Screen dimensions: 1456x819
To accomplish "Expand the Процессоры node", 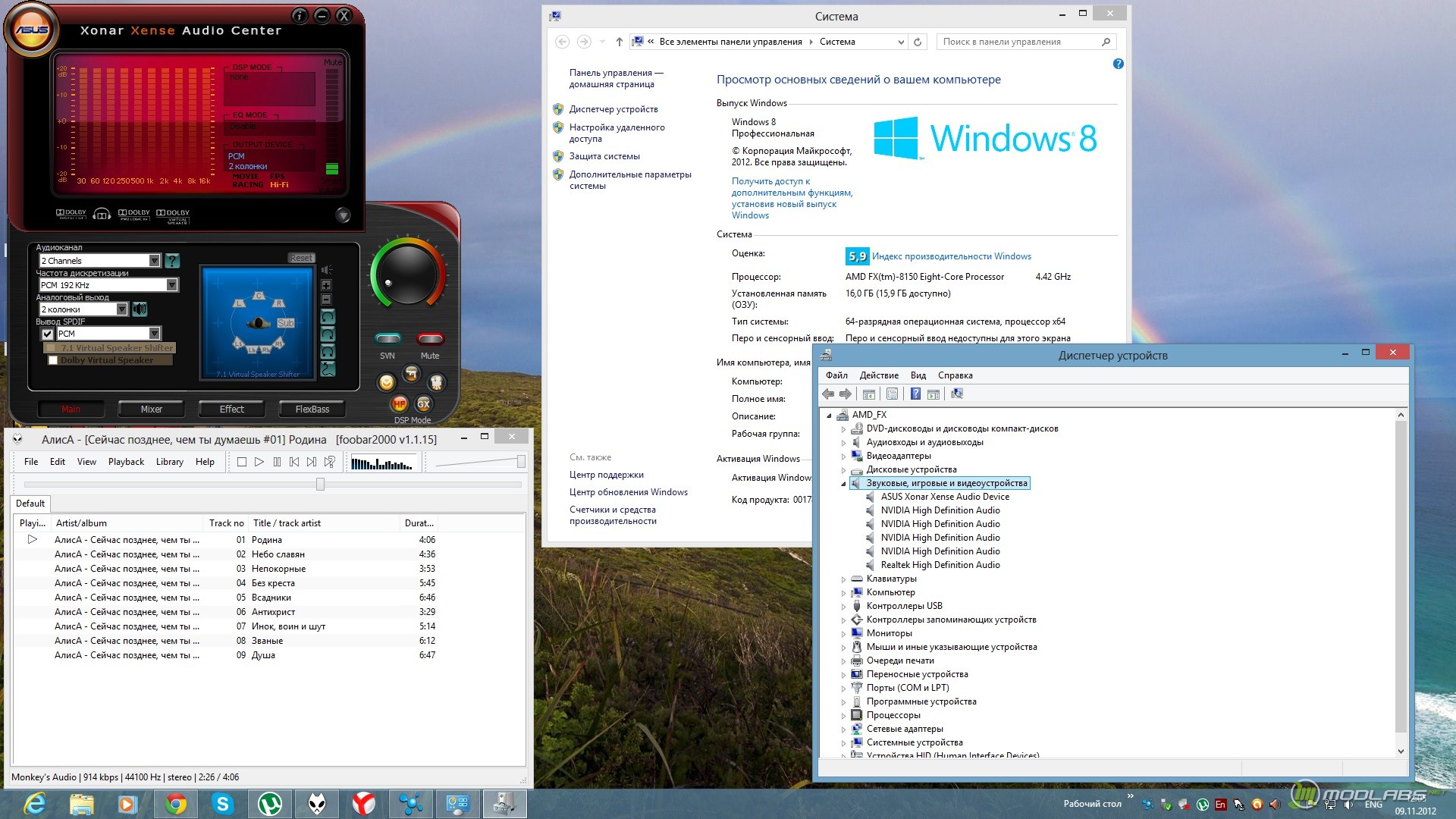I will tap(843, 716).
